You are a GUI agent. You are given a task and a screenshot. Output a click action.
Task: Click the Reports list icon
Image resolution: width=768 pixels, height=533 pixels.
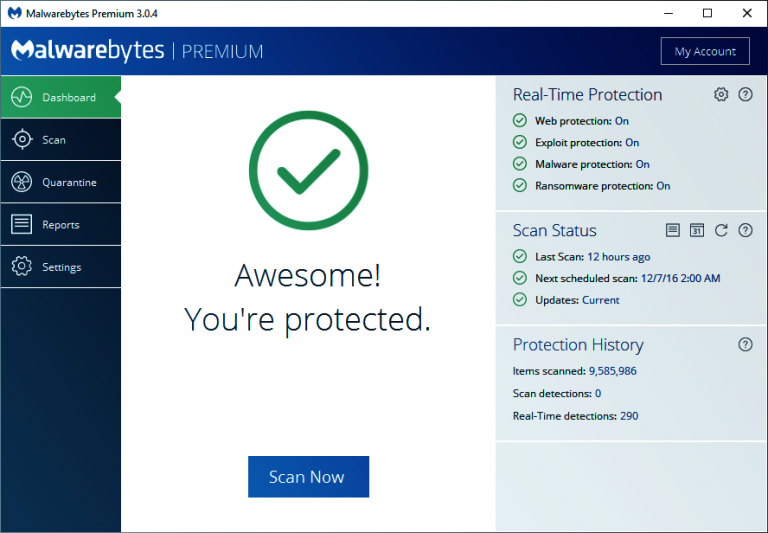22,224
